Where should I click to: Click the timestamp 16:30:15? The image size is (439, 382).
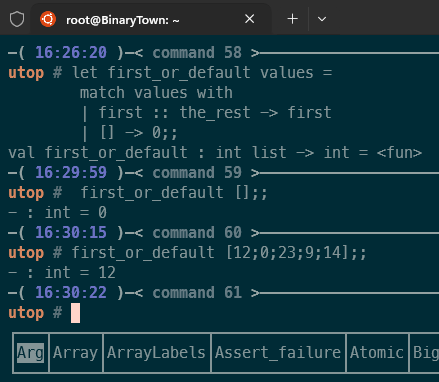coord(71,233)
